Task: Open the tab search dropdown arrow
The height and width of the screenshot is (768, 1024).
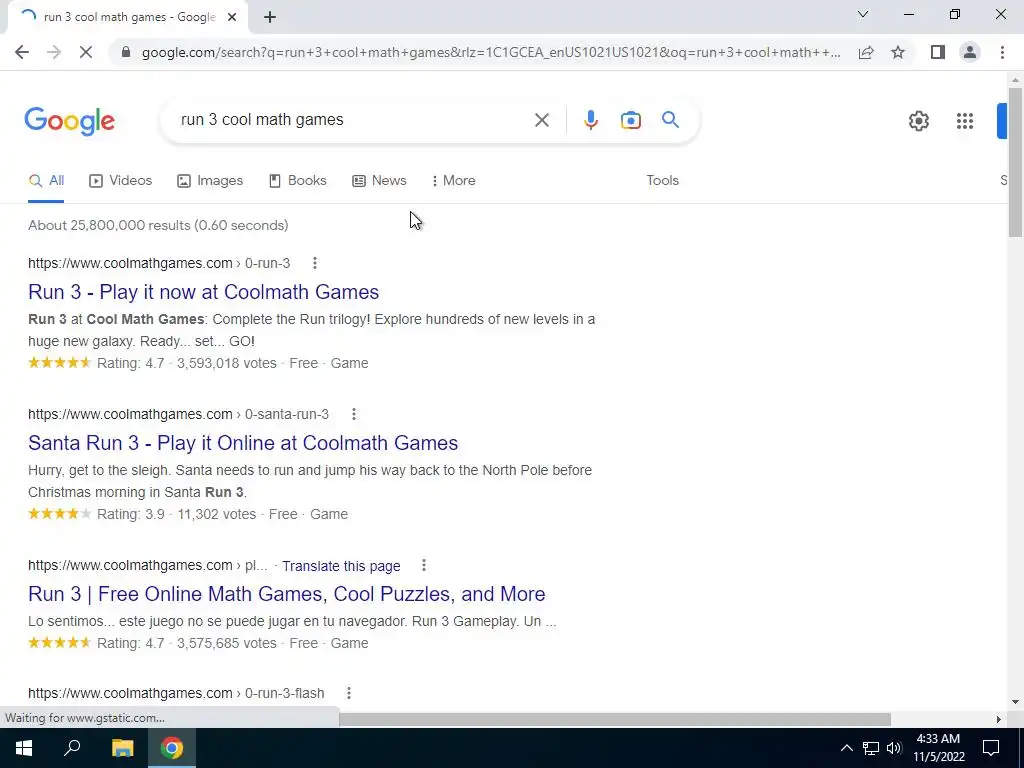Action: 863,14
